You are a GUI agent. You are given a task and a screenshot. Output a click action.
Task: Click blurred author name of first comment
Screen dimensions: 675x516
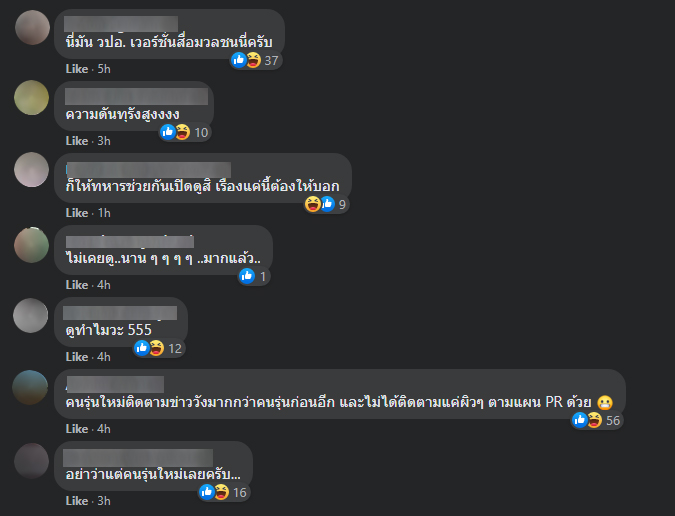pyautogui.click(x=121, y=24)
